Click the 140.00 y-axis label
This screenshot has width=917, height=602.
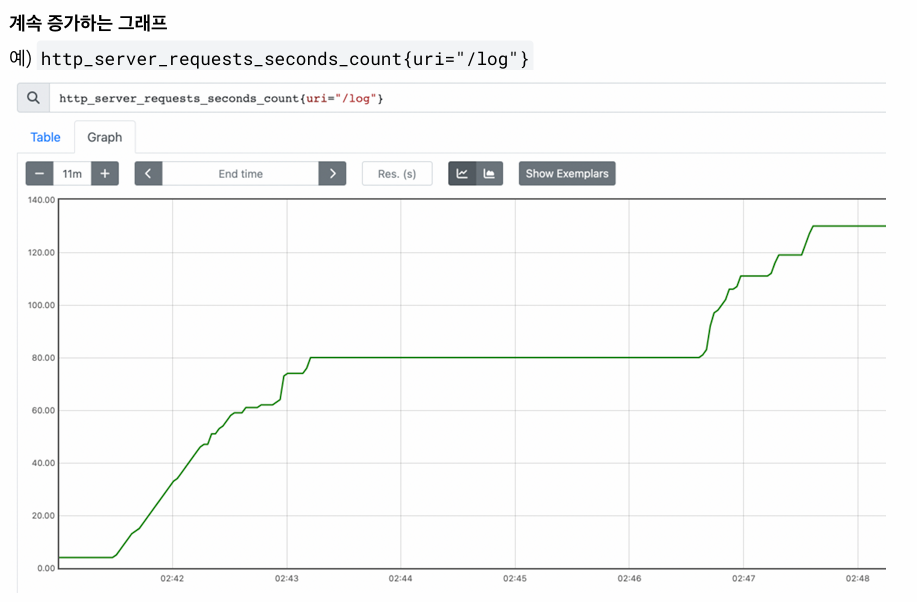tap(42, 200)
